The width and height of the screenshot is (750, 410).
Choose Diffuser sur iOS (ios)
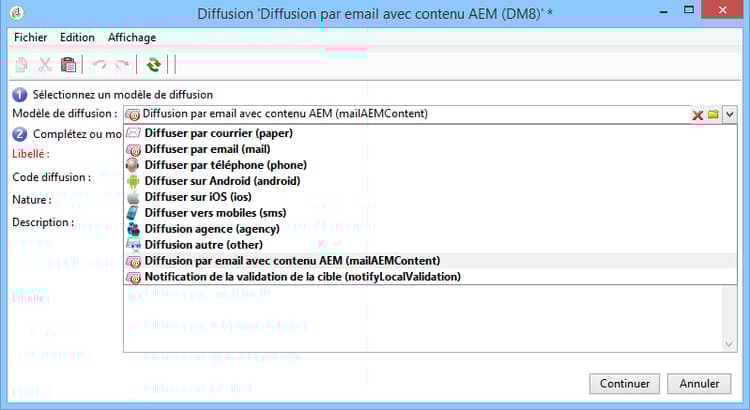[430, 197]
